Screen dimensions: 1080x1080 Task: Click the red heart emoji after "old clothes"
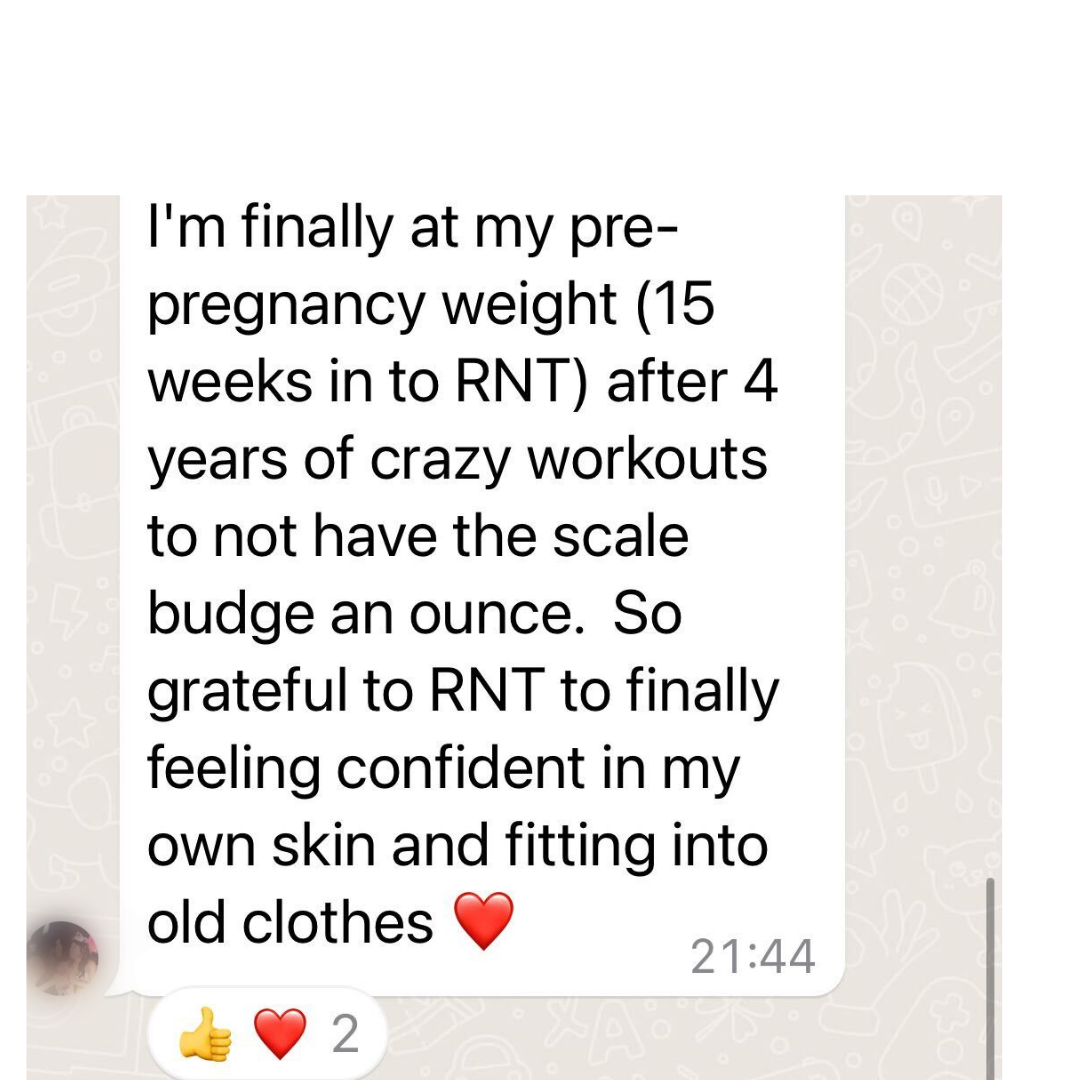tap(484, 921)
